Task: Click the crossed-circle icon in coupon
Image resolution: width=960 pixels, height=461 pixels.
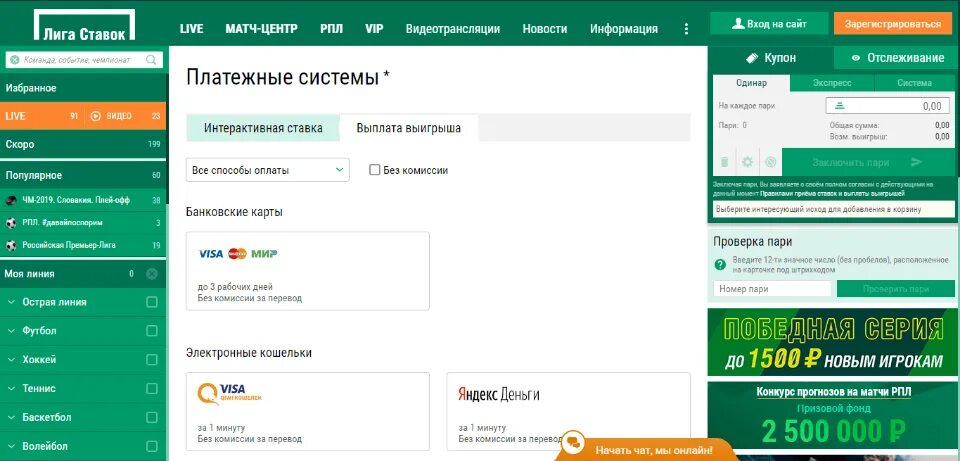Action: (771, 162)
